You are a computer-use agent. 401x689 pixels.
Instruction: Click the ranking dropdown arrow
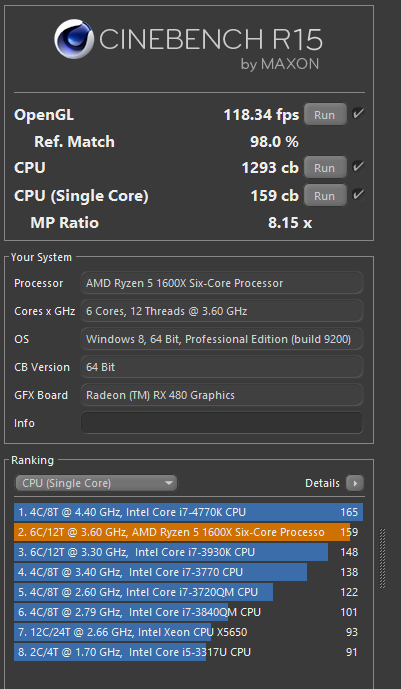pos(169,483)
